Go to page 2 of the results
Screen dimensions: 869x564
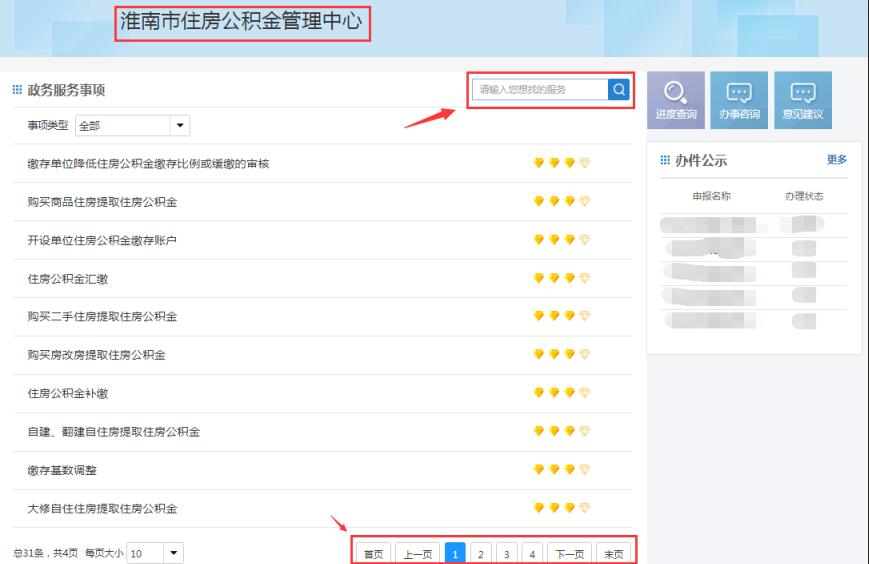(480, 554)
